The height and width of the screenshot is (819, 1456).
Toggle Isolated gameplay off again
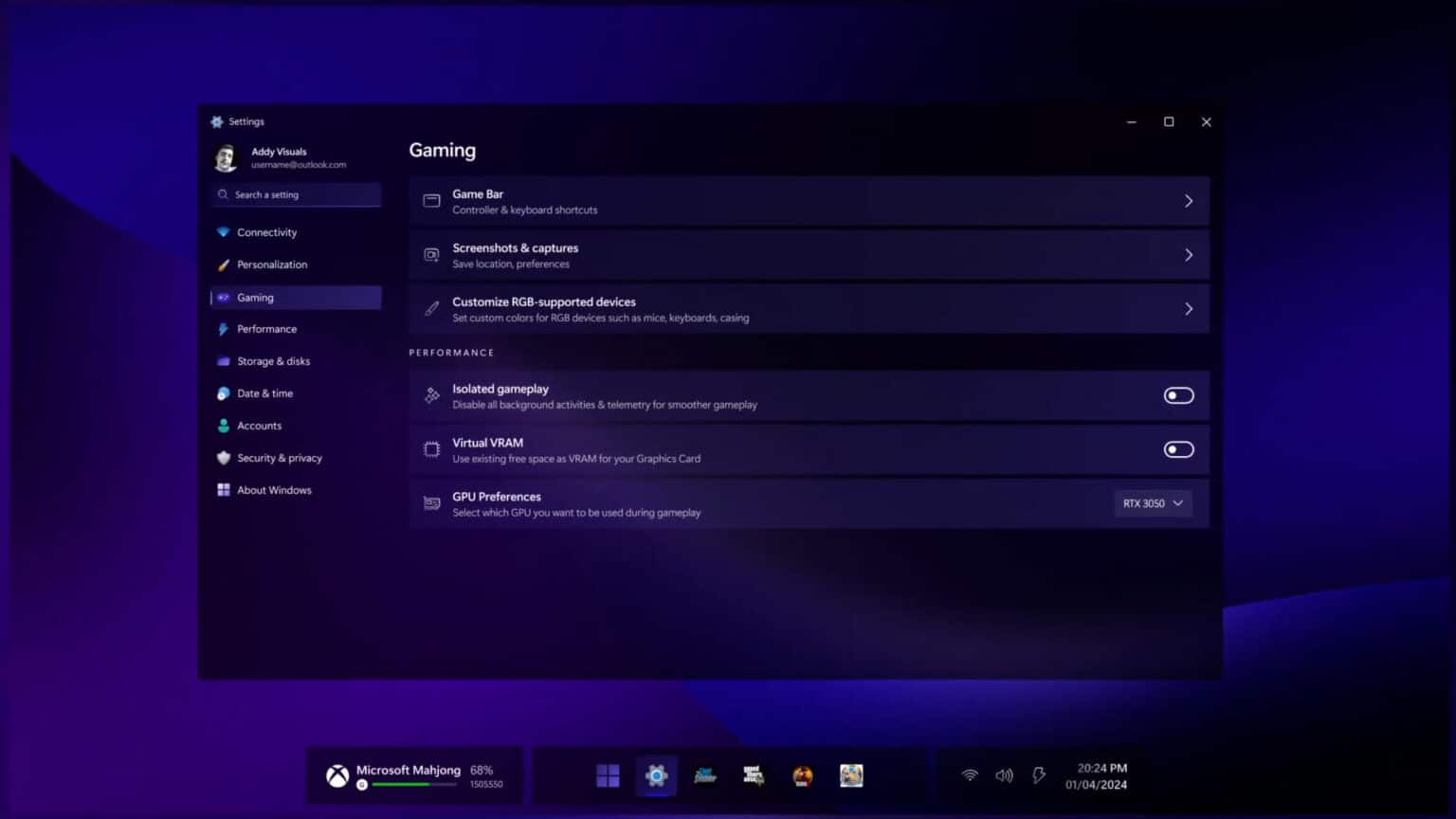[1178, 395]
